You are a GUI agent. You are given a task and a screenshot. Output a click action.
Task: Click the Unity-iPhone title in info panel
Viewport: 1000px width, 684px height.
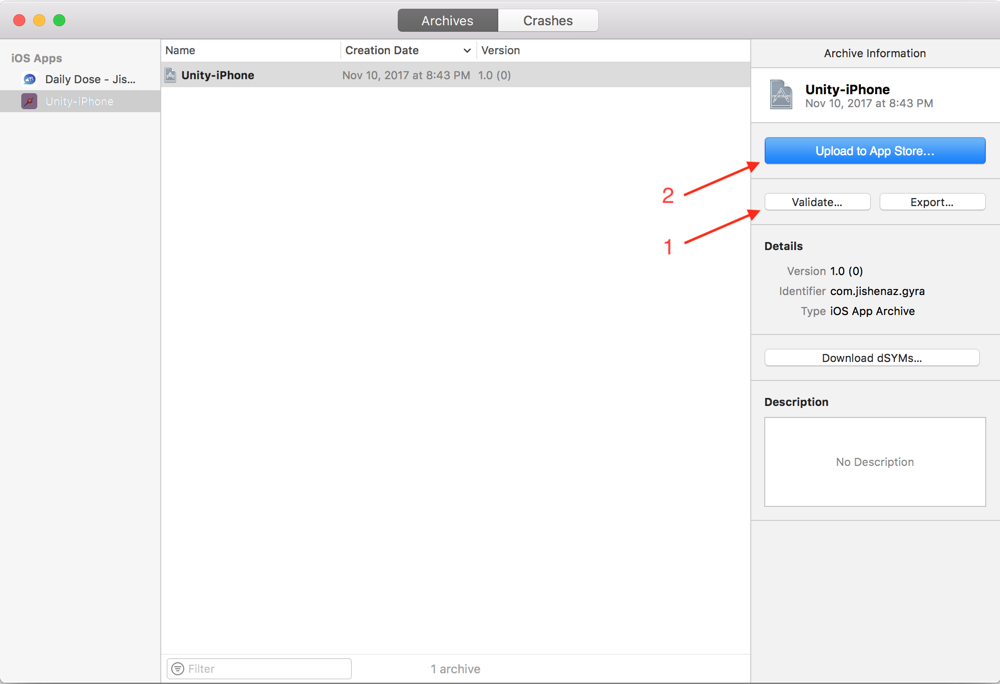coord(847,89)
